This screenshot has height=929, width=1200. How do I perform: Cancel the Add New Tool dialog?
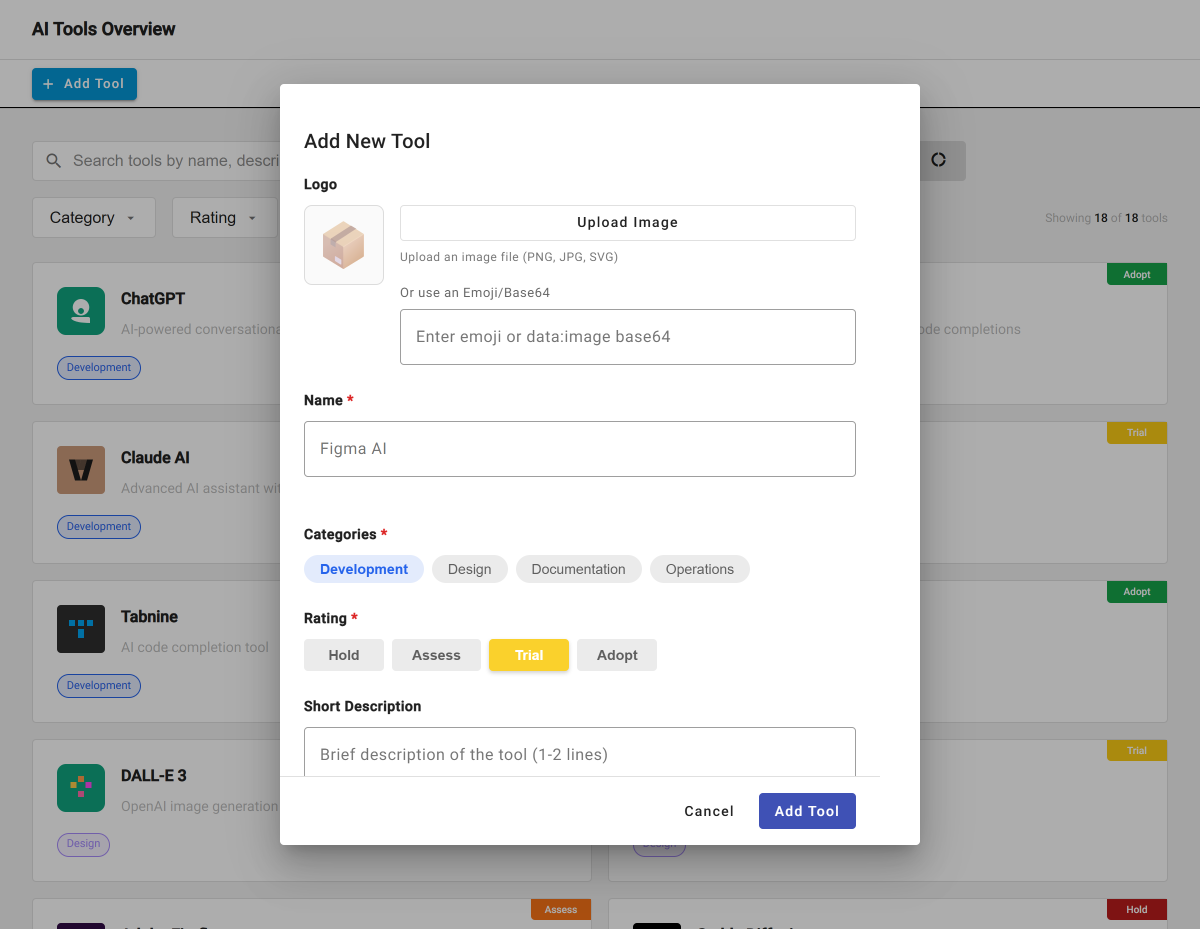tap(709, 811)
